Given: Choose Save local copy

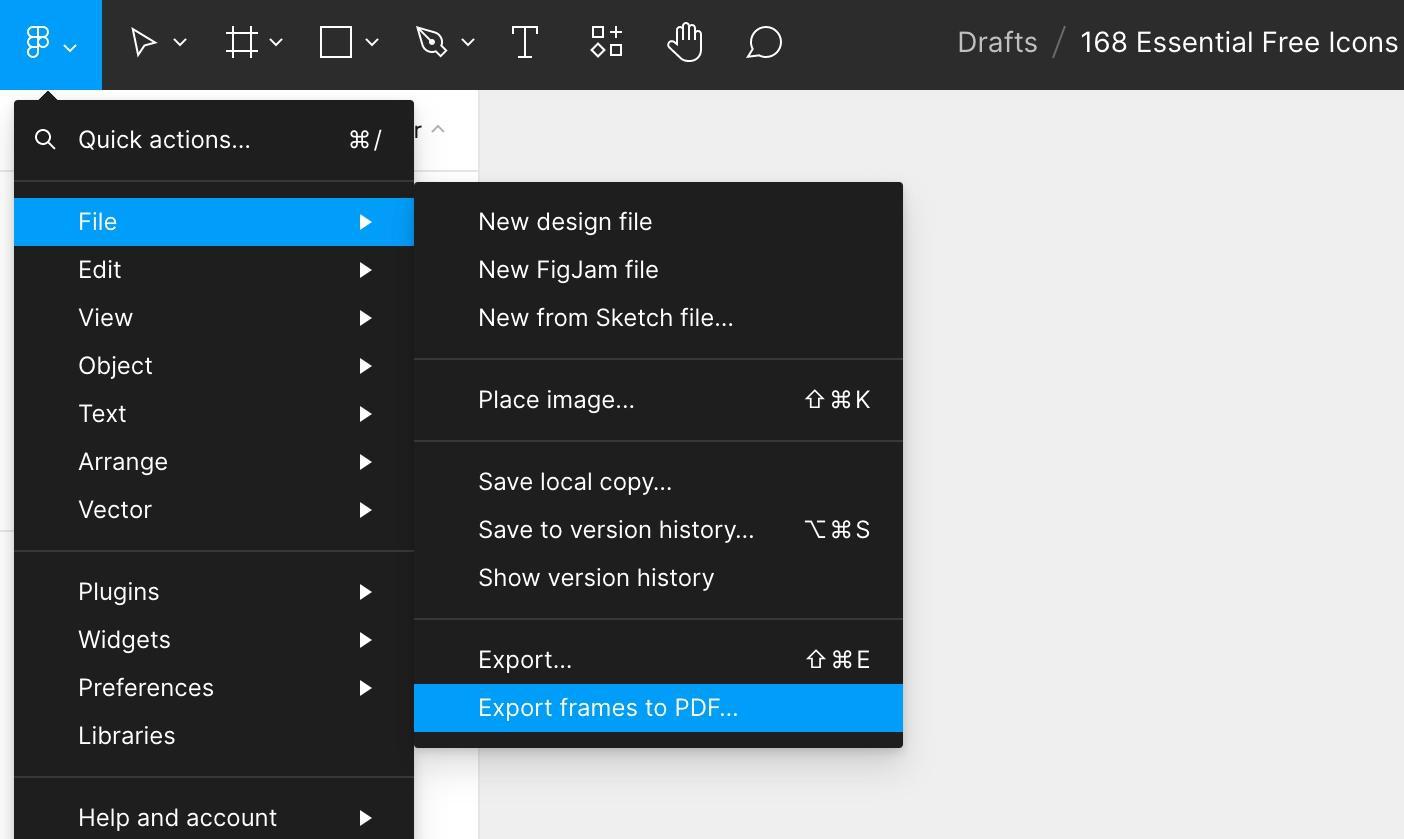Looking at the screenshot, I should click(x=658, y=482).
